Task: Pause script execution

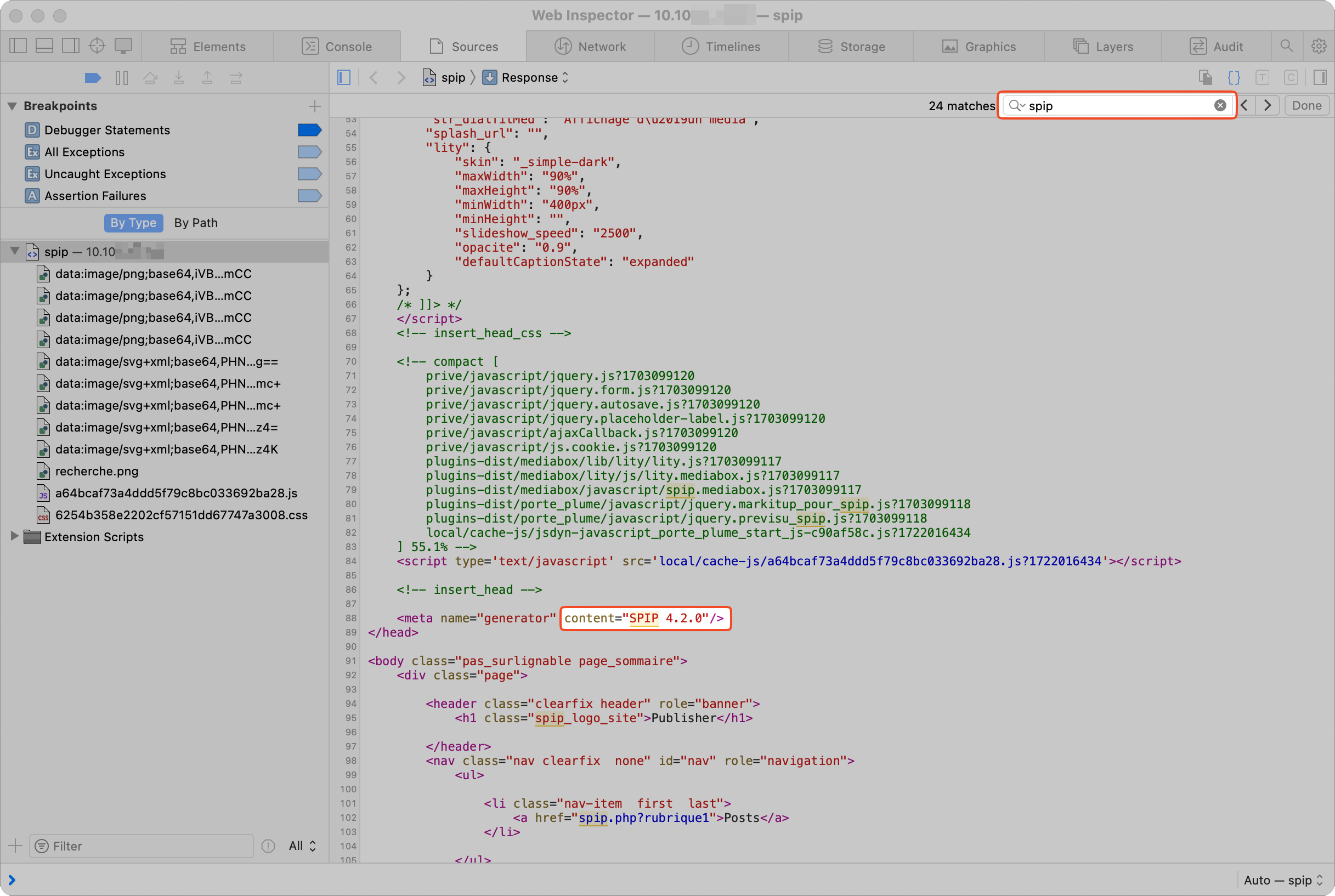Action: pyautogui.click(x=122, y=78)
